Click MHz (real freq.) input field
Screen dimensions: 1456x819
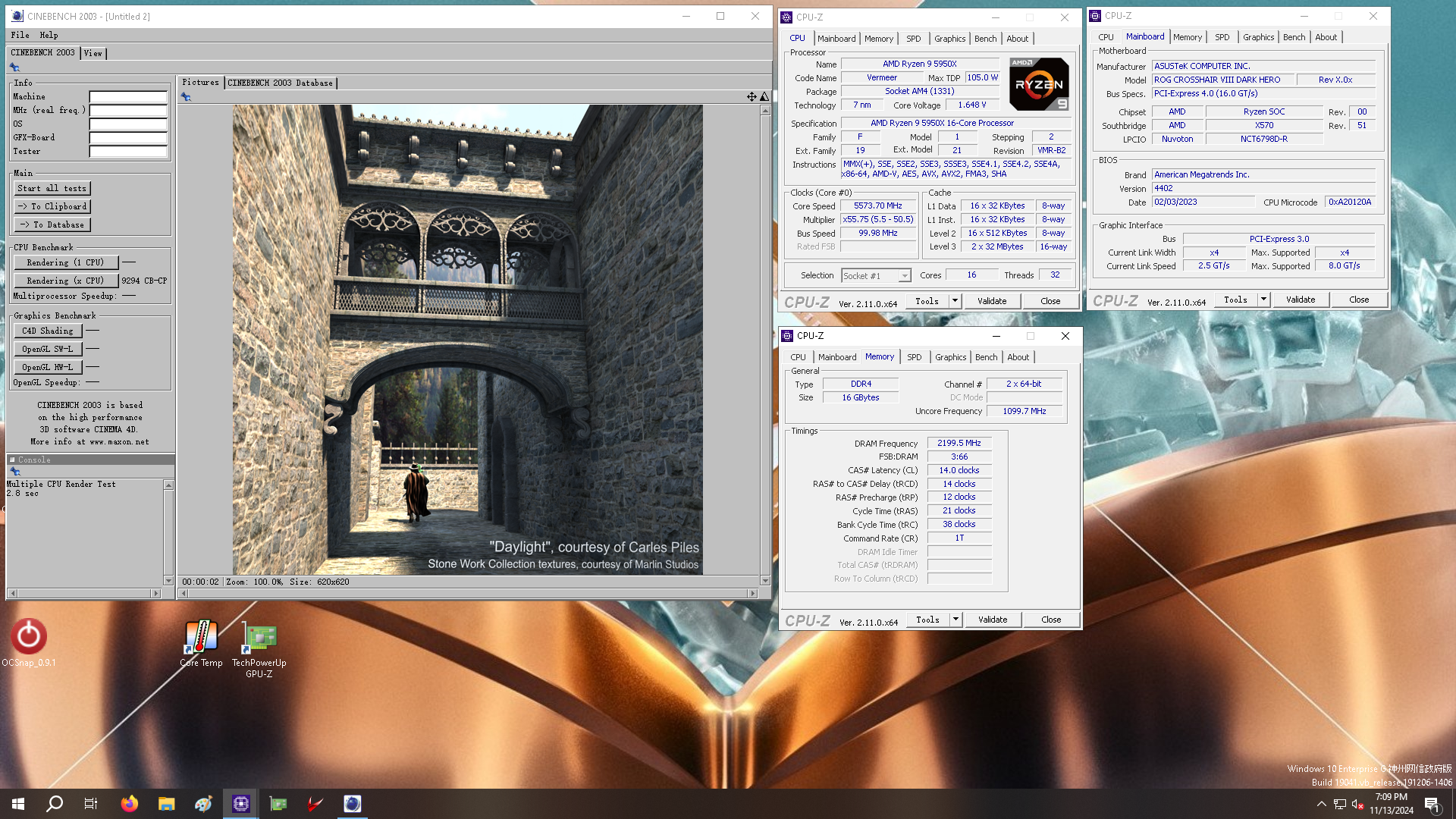pos(128,111)
